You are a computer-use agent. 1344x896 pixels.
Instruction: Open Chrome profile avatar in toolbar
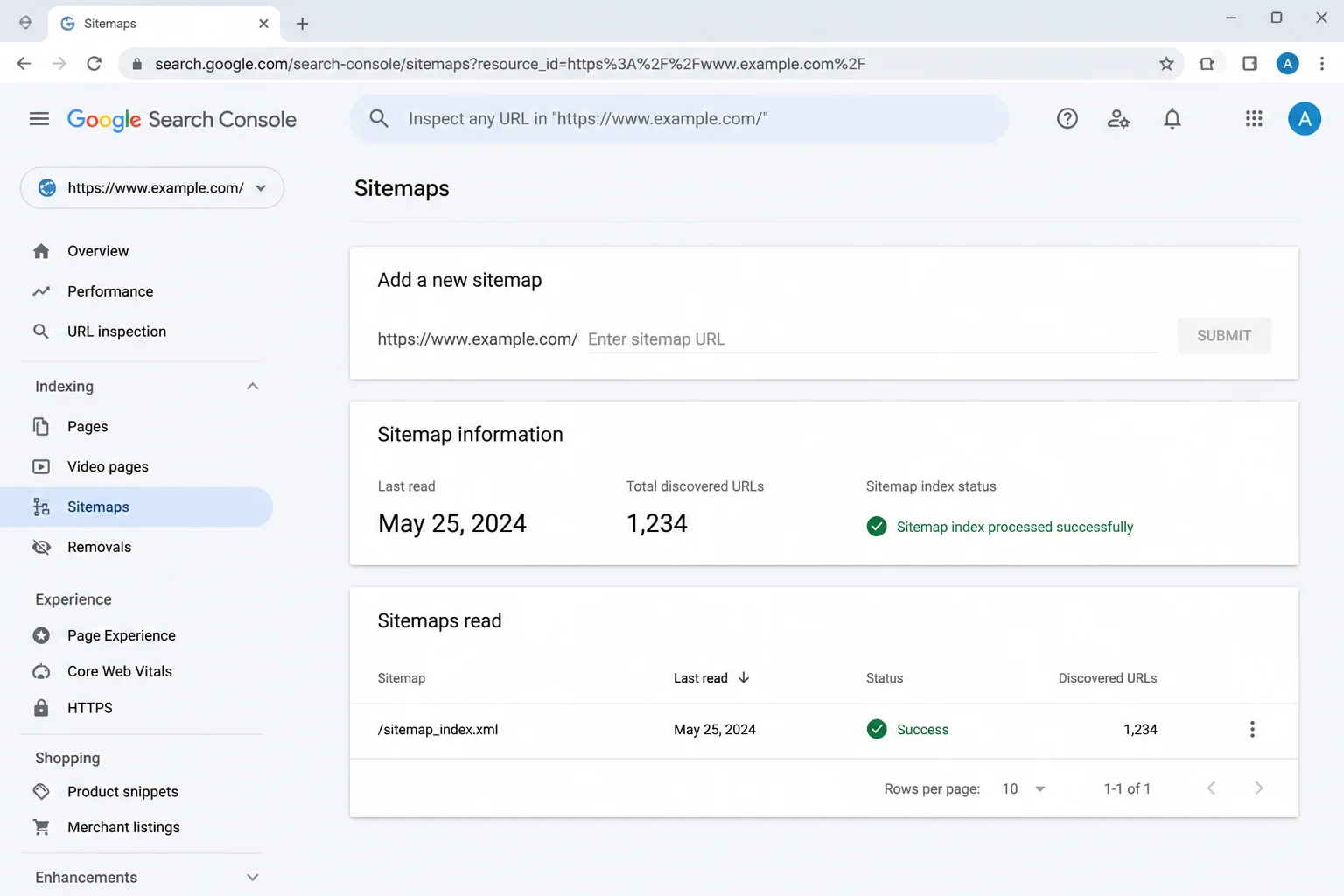click(1287, 64)
